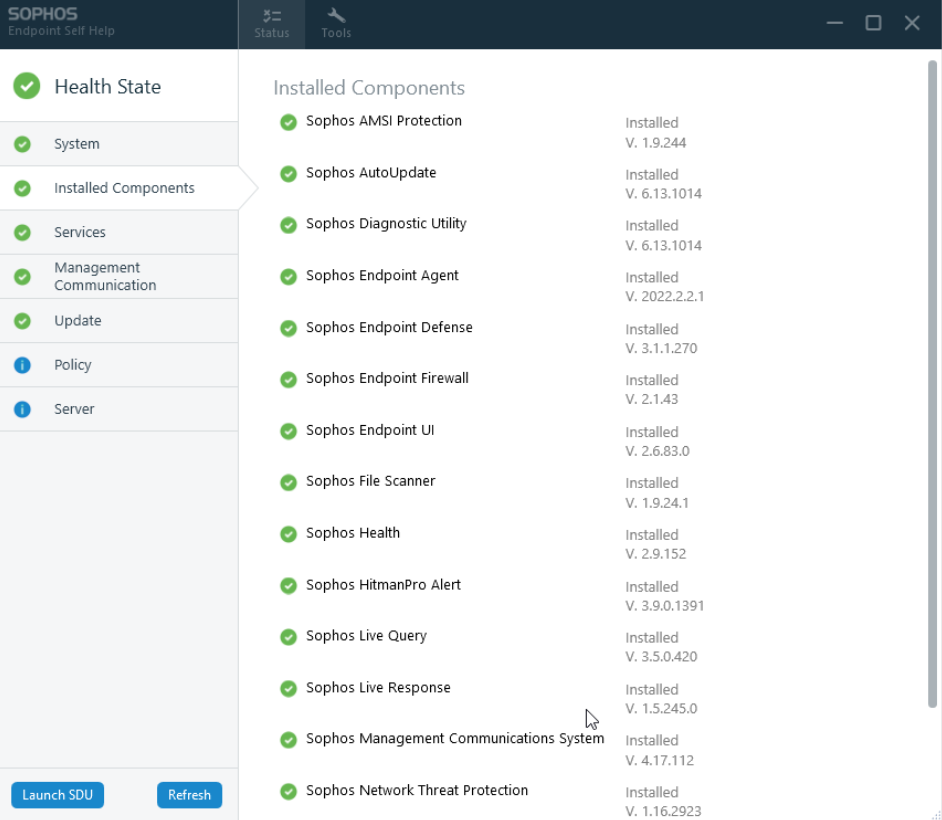Click green check icon beside Update
The height and width of the screenshot is (820, 942).
22,321
